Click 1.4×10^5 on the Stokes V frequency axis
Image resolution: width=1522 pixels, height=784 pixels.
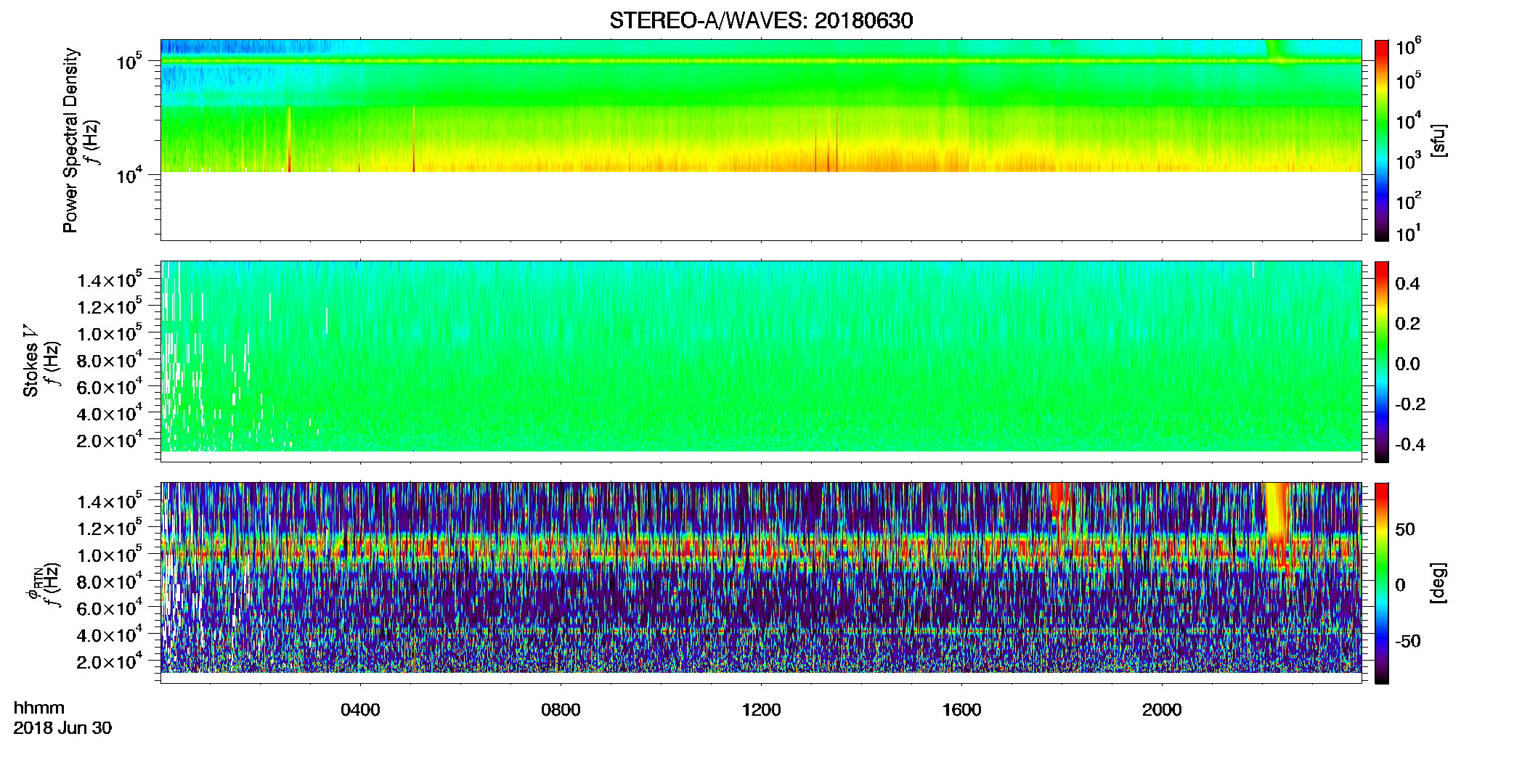click(x=110, y=279)
